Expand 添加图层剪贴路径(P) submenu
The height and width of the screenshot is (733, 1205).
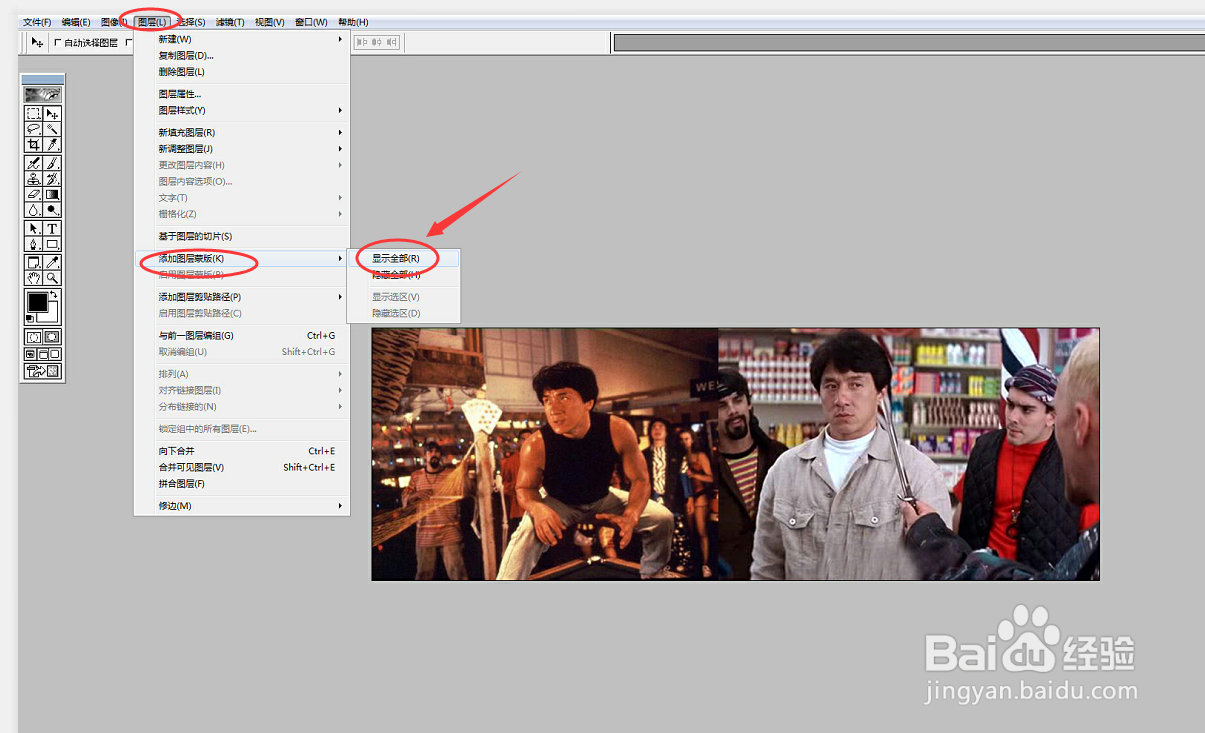[x=242, y=297]
